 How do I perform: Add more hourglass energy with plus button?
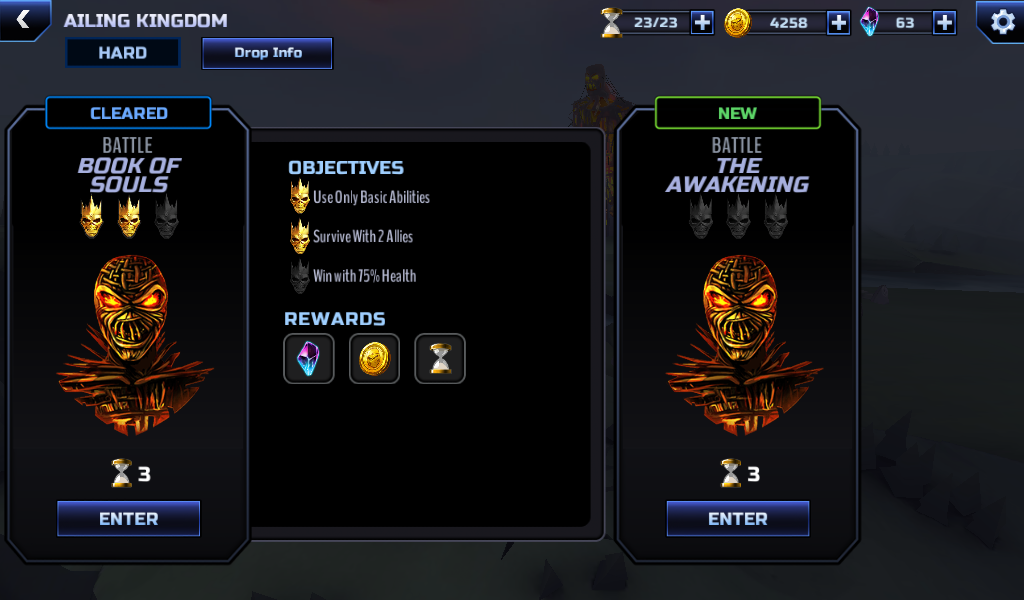point(702,23)
